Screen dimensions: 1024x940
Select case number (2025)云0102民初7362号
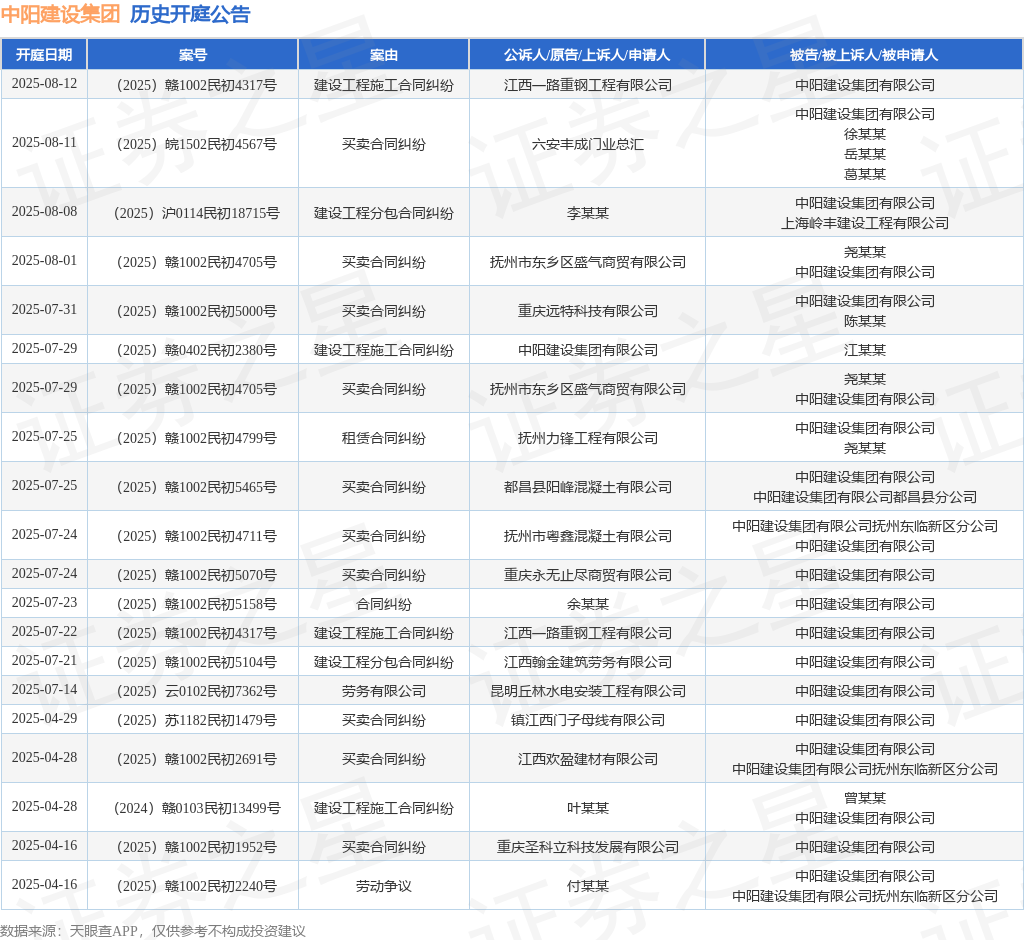195,691
